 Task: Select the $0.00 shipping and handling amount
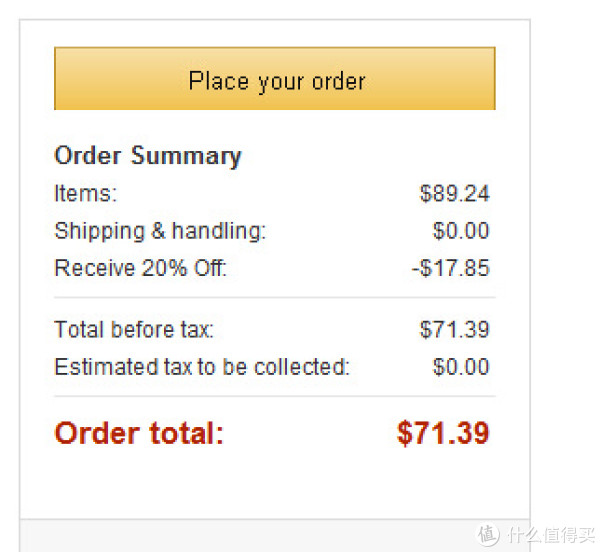coord(461,231)
